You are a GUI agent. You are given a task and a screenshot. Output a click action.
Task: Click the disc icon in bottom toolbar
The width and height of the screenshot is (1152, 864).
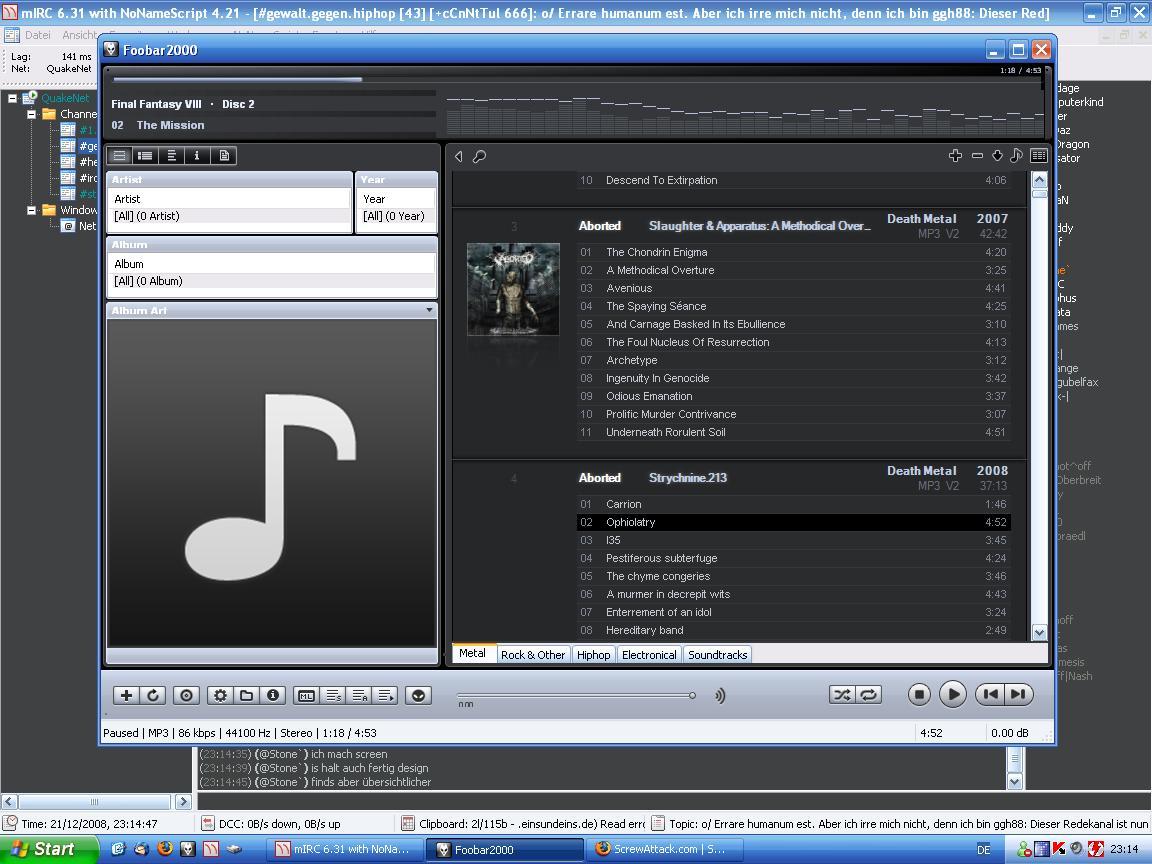(187, 695)
